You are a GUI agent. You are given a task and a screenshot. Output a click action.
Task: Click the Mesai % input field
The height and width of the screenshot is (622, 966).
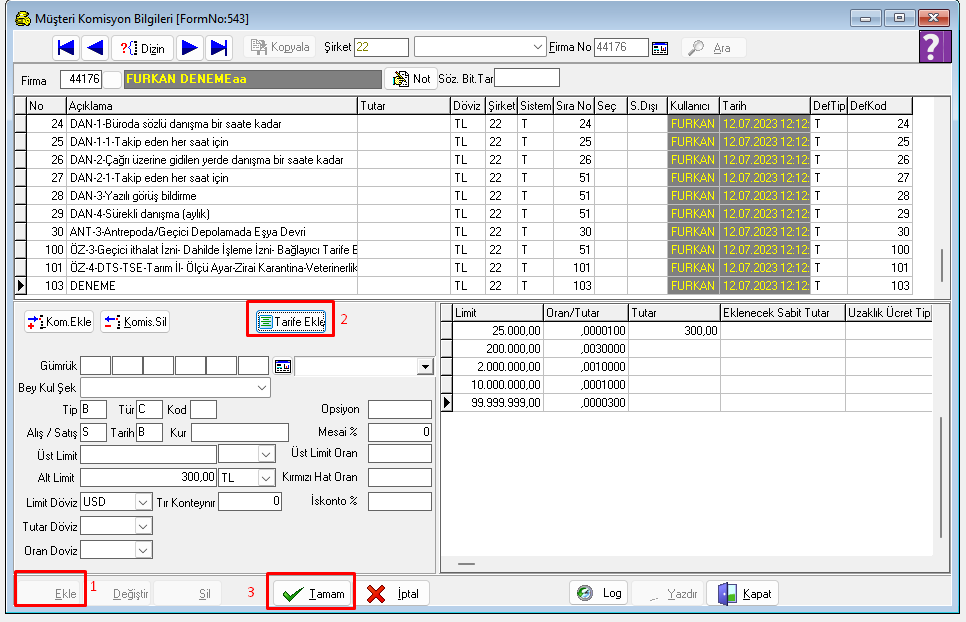(x=399, y=432)
